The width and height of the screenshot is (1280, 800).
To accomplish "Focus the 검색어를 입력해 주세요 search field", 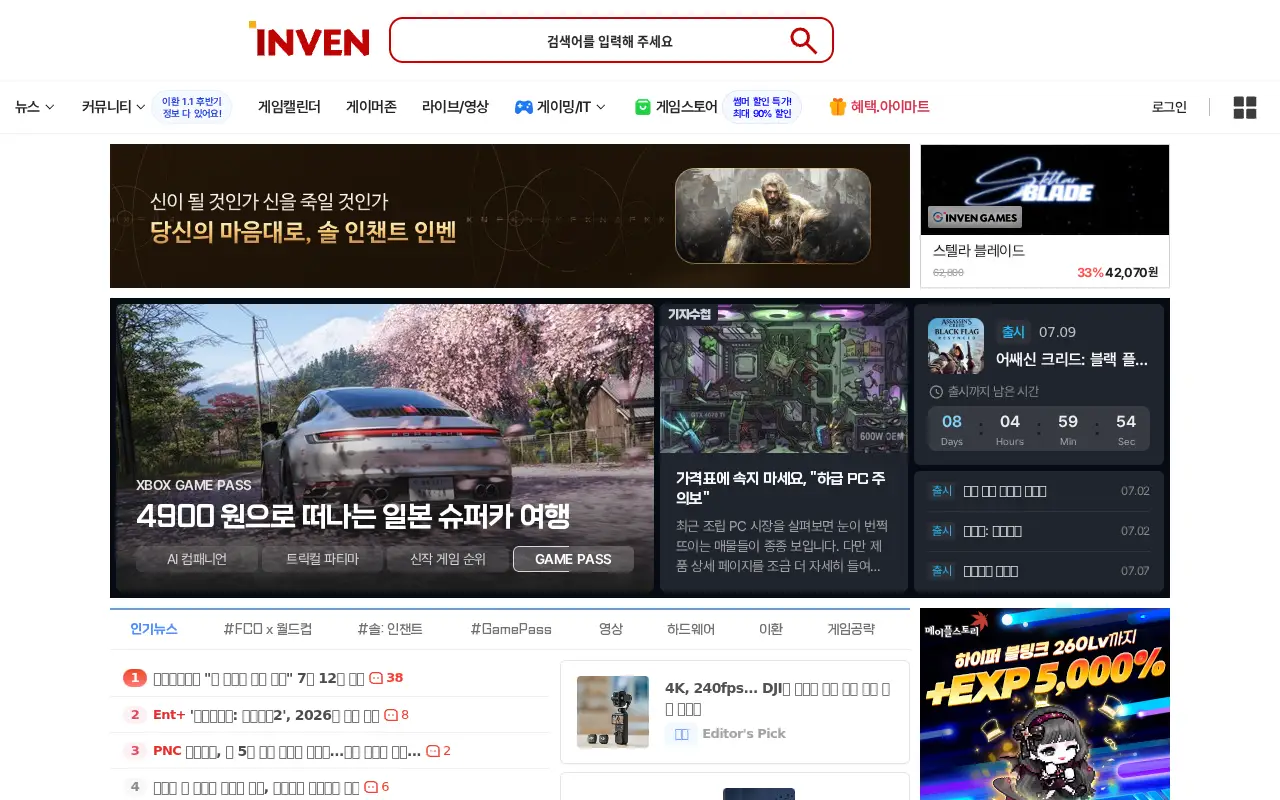I will click(x=610, y=41).
